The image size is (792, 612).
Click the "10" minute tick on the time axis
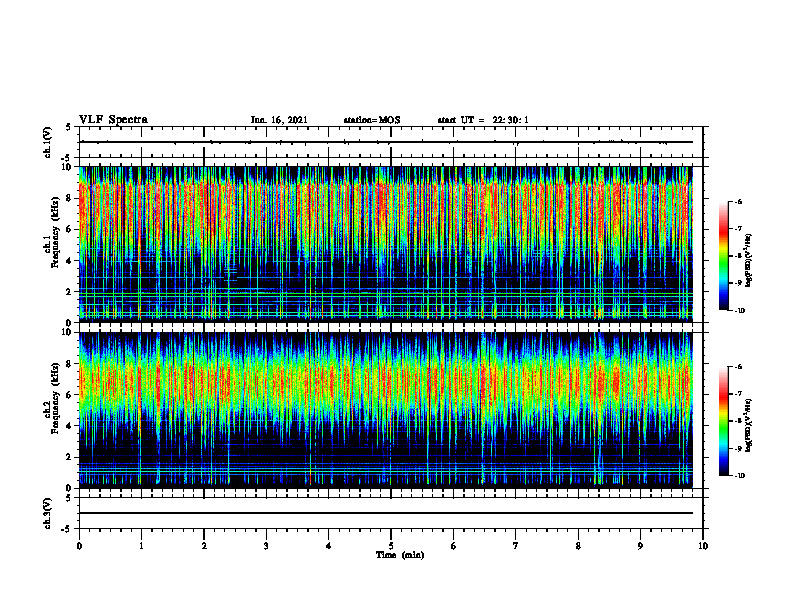pyautogui.click(x=703, y=546)
